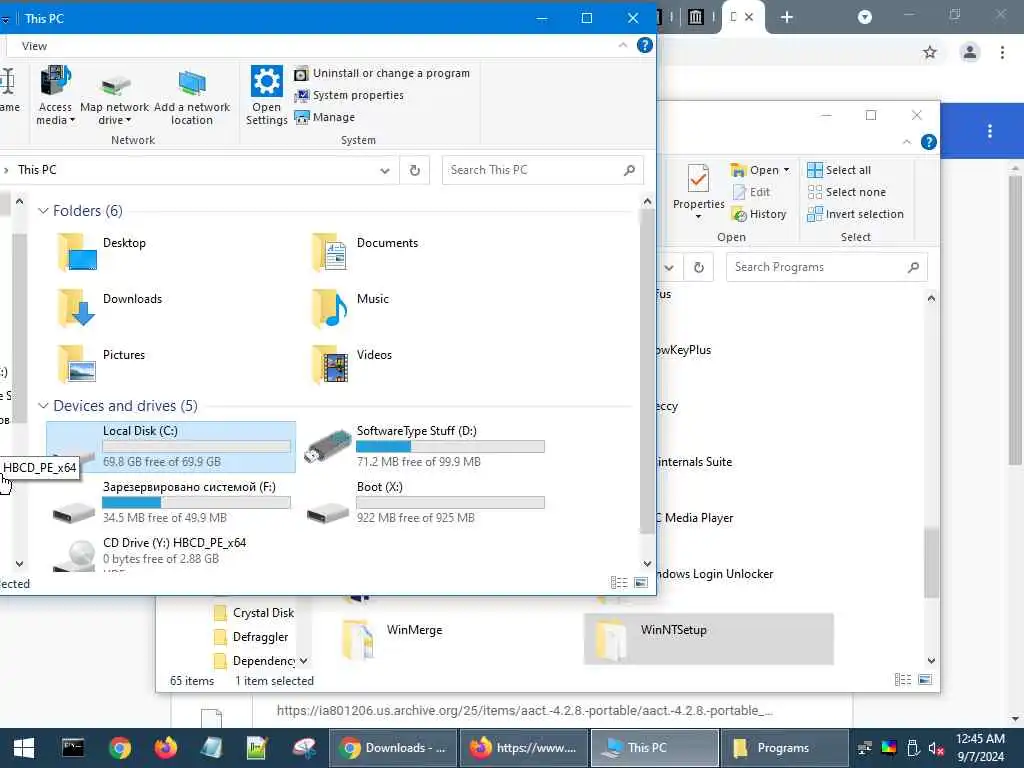The image size is (1024, 768).
Task: Click the F: drive usage bar
Action: click(196, 503)
